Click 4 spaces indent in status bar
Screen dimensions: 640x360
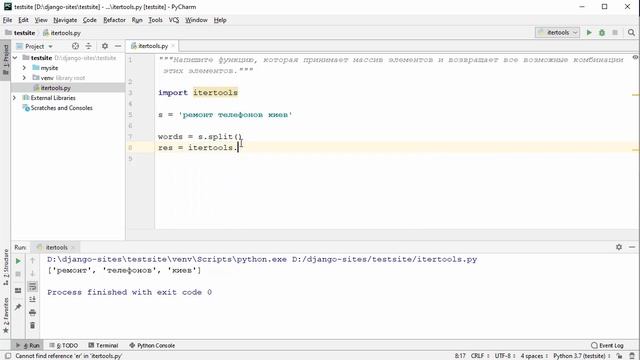pos(534,356)
